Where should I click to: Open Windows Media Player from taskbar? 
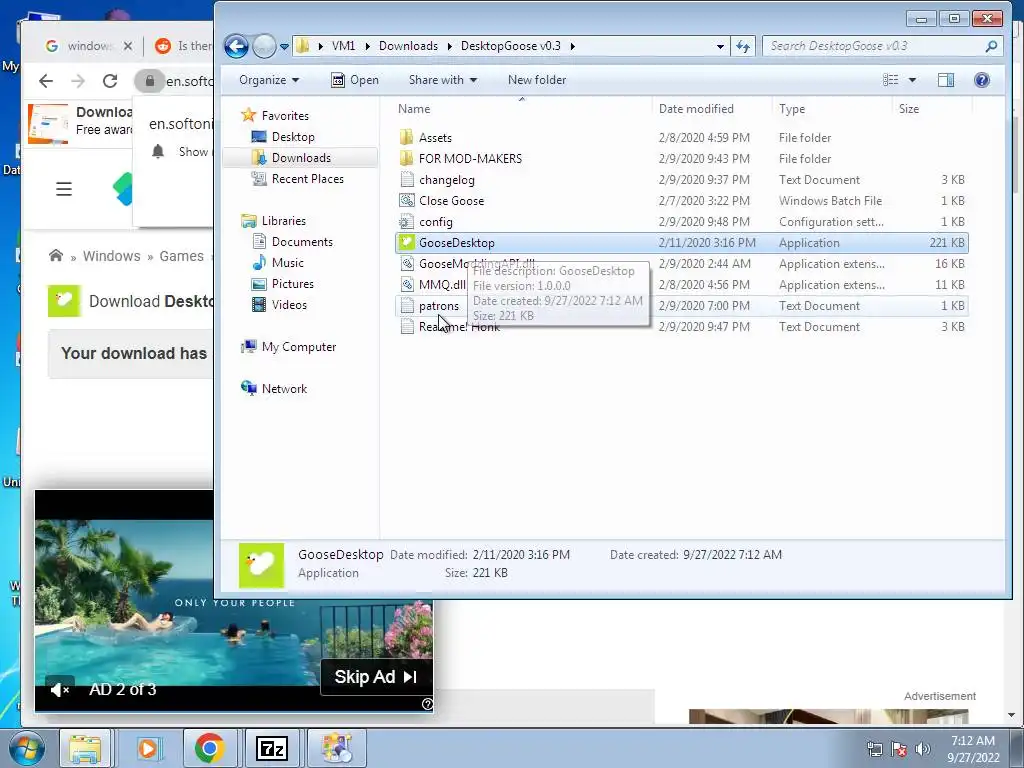[x=148, y=748]
